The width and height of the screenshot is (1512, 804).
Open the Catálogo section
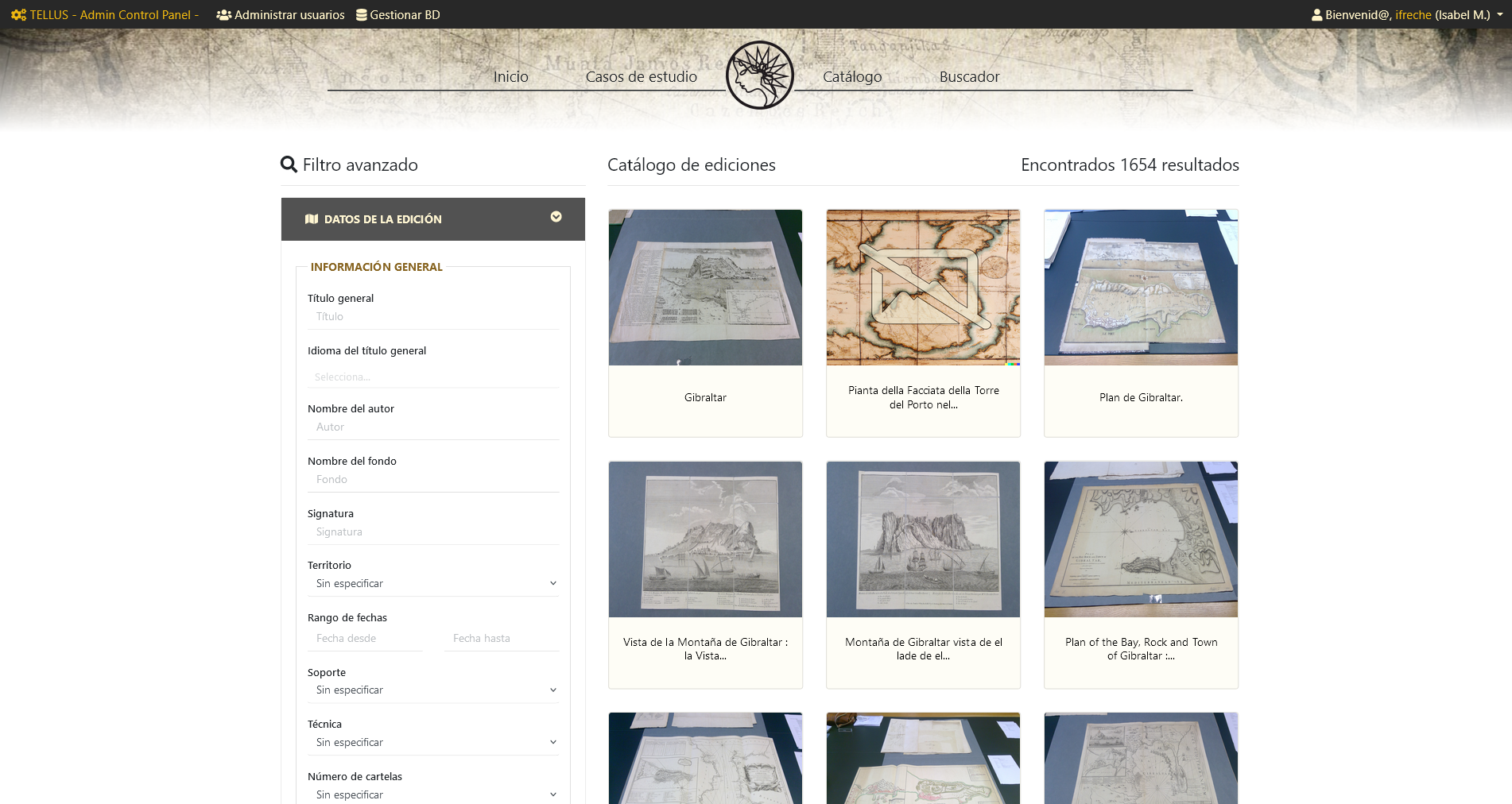pyautogui.click(x=851, y=76)
